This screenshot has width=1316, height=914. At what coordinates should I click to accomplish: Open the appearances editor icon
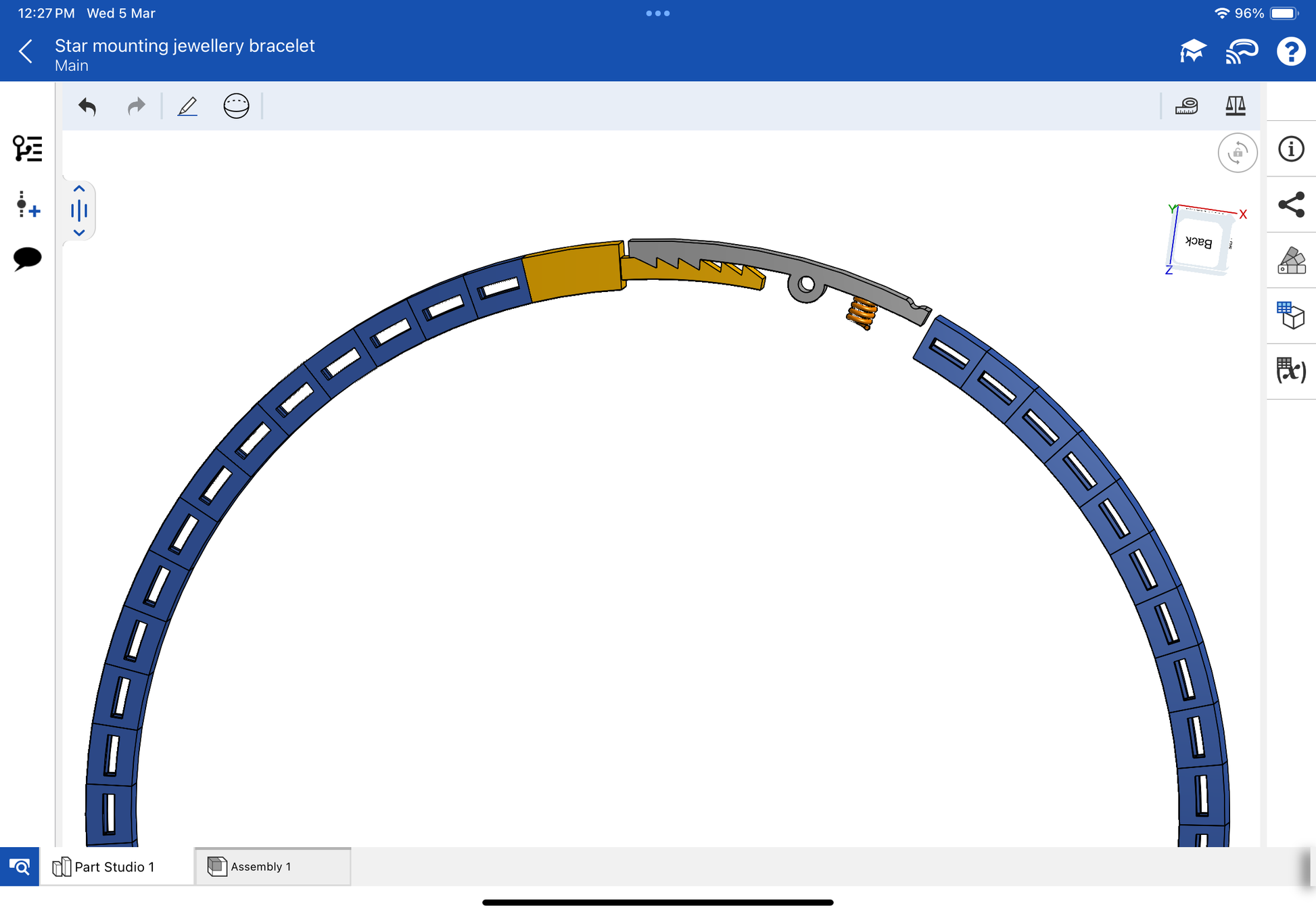pyautogui.click(x=1290, y=260)
